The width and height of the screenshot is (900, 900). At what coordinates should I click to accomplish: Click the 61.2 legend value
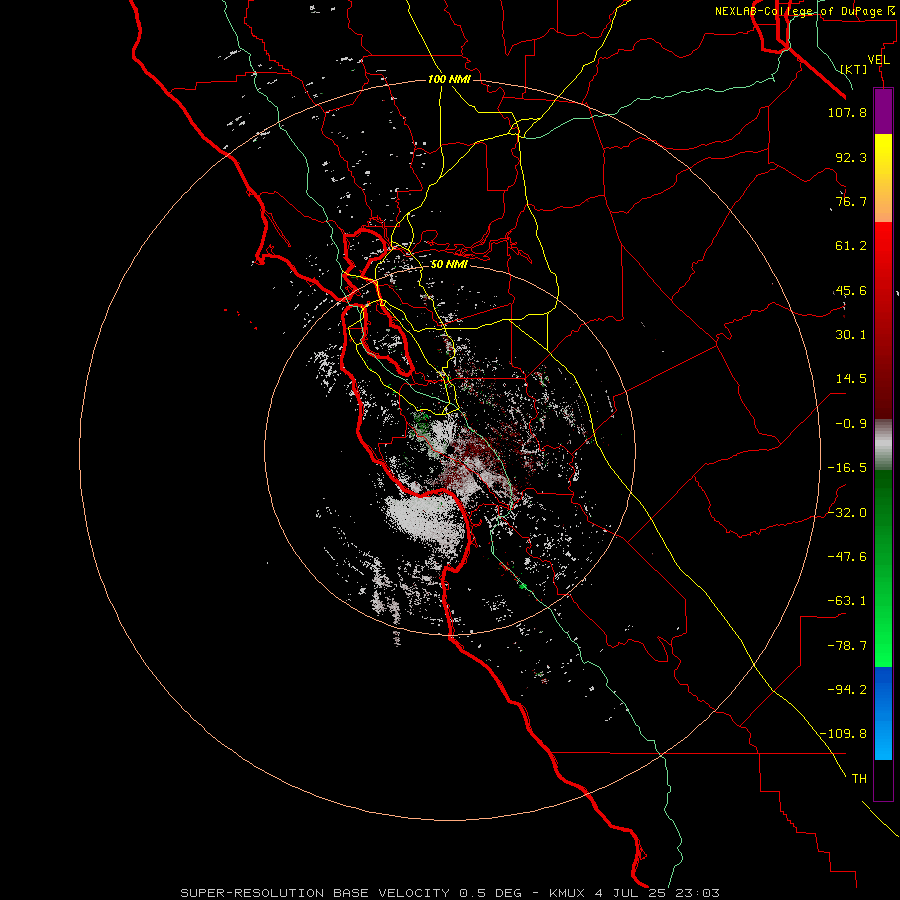click(x=851, y=246)
